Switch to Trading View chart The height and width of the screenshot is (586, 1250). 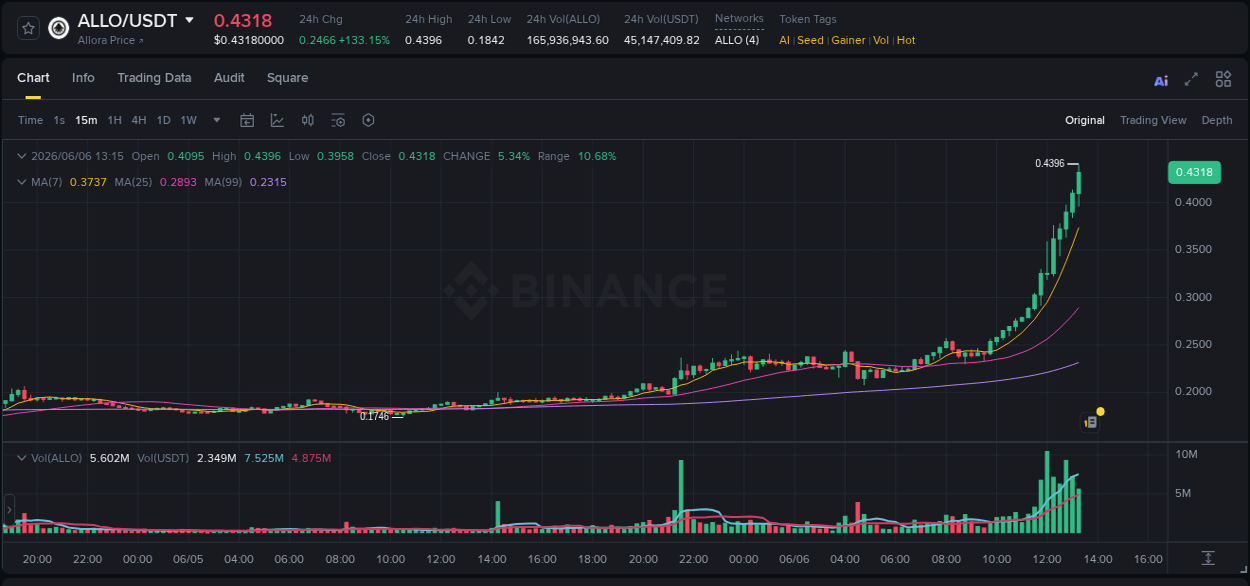[x=1153, y=120]
